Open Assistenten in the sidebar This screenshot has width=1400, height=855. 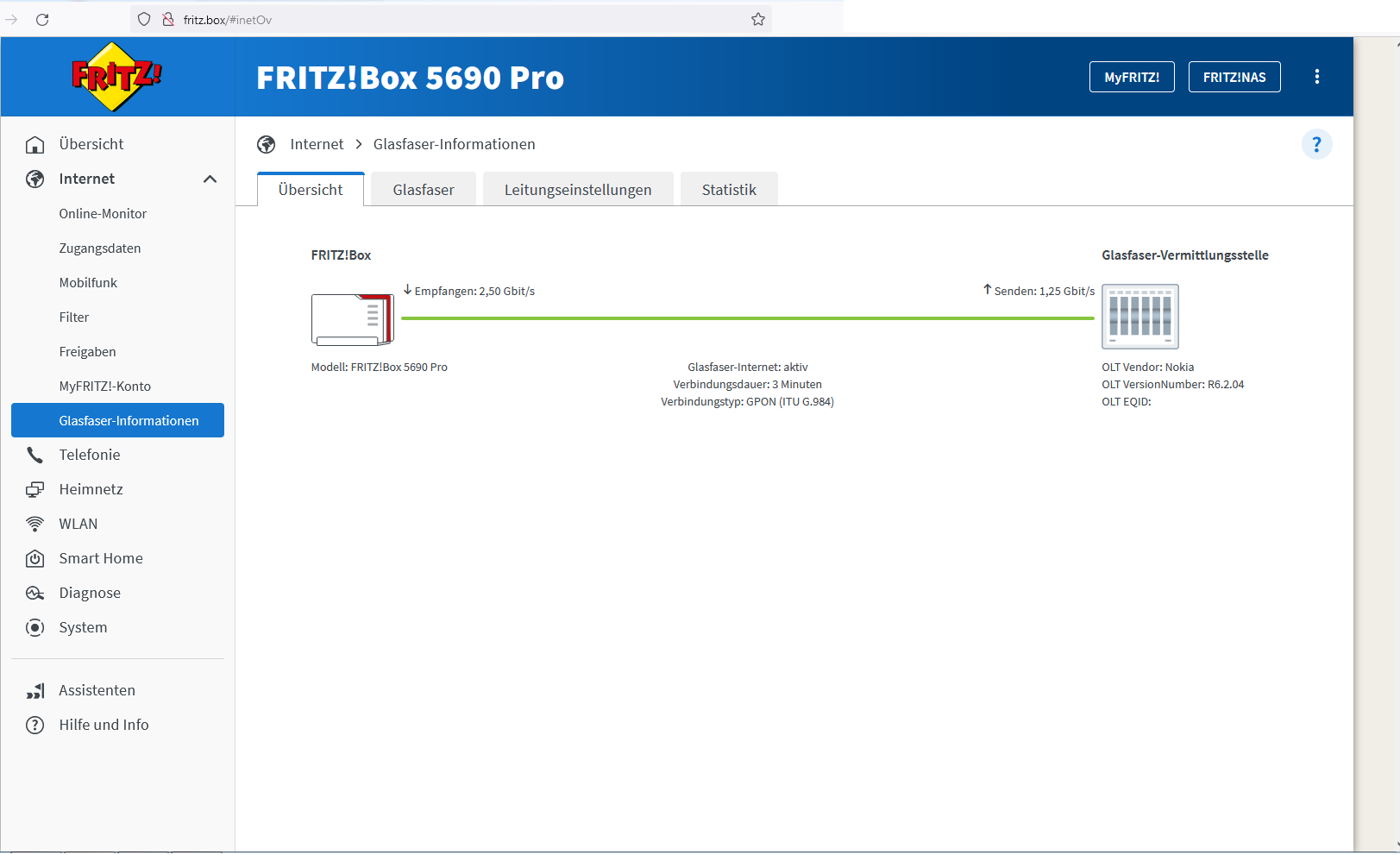[97, 690]
